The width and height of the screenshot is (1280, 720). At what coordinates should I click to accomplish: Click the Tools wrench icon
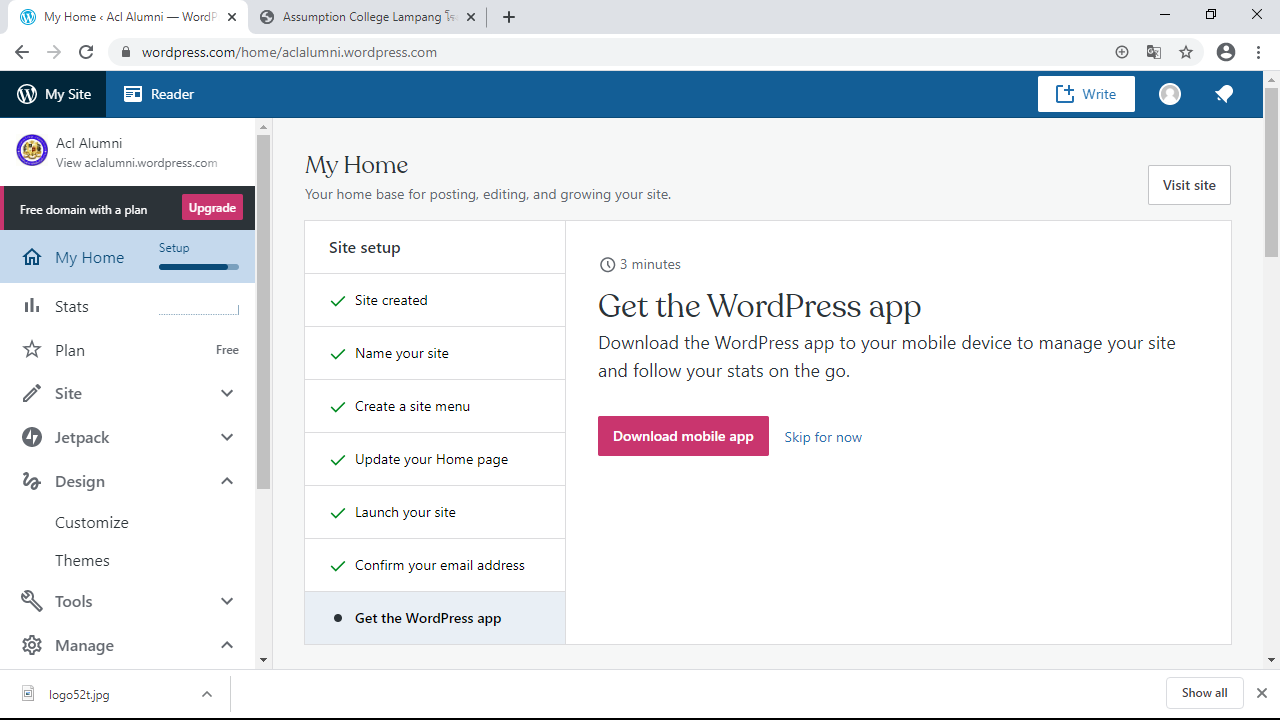(x=32, y=601)
